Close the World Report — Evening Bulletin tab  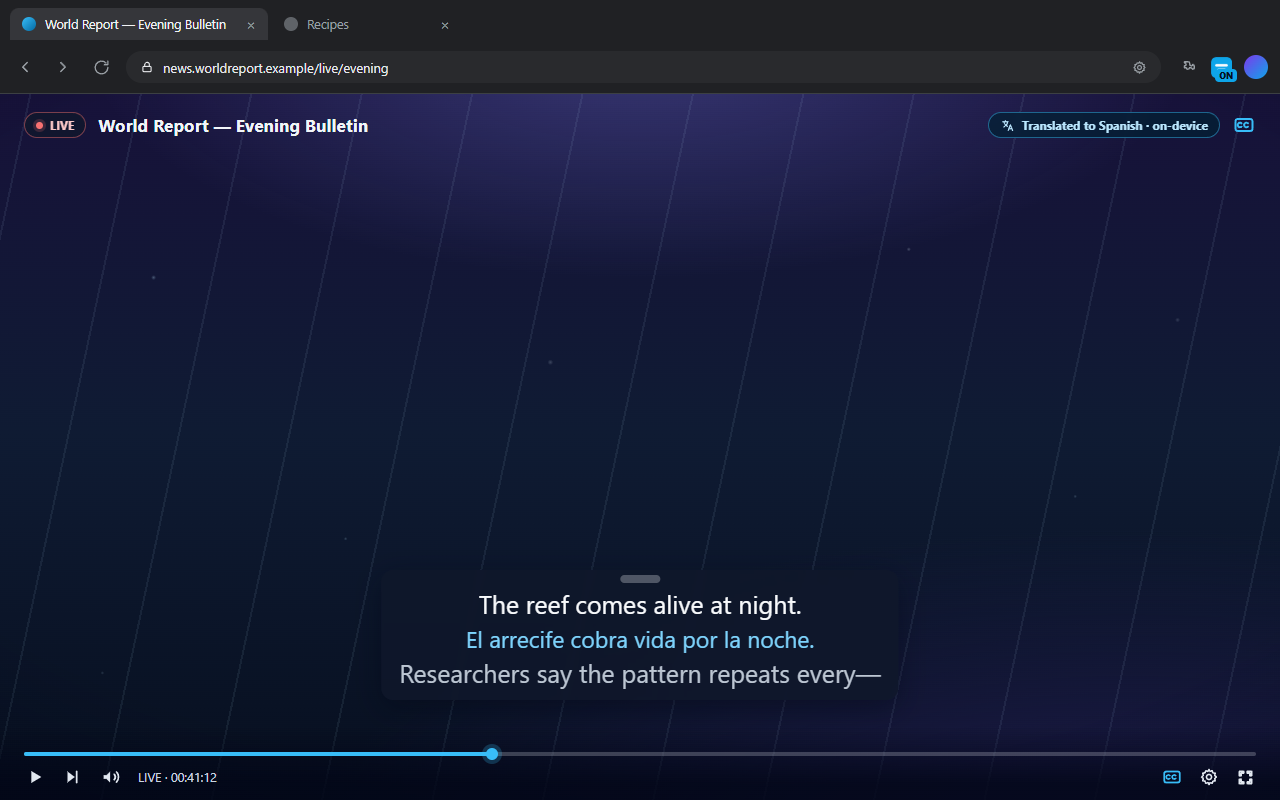coord(251,25)
